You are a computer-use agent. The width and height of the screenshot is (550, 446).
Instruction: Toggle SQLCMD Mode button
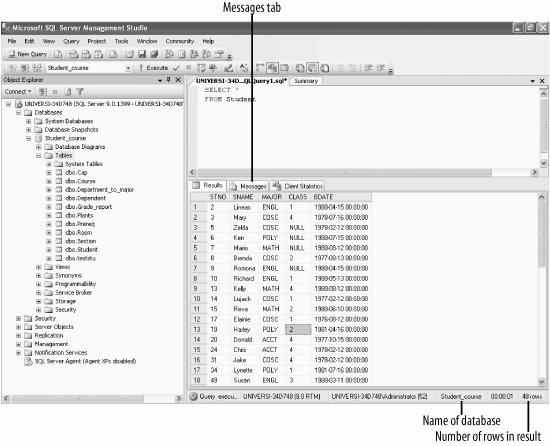(x=284, y=68)
